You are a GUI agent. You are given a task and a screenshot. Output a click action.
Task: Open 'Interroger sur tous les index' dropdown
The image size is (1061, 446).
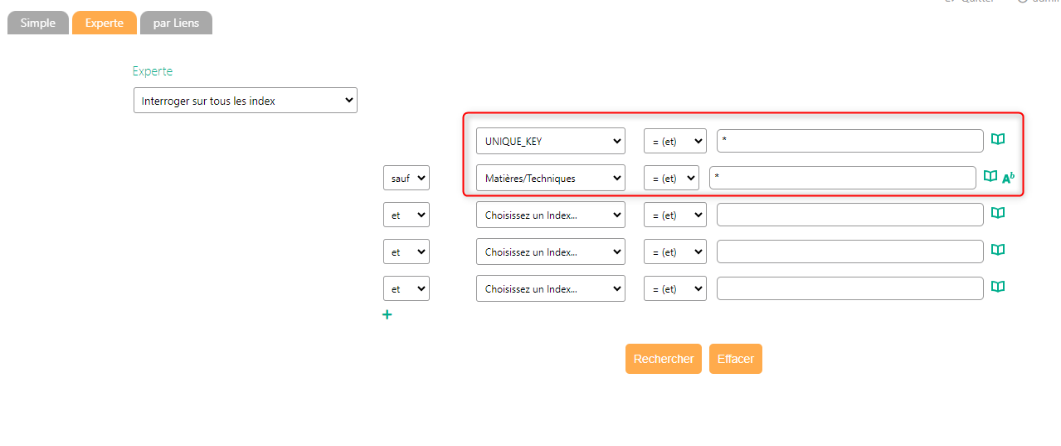(x=245, y=100)
